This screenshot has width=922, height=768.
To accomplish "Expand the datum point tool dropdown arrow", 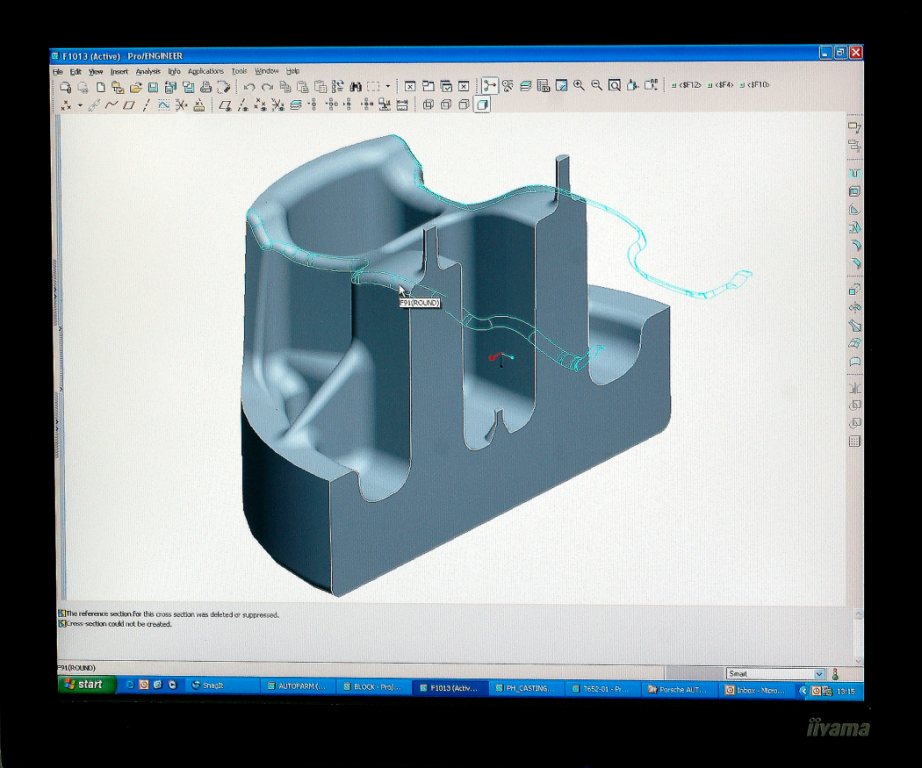I will tap(79, 105).
